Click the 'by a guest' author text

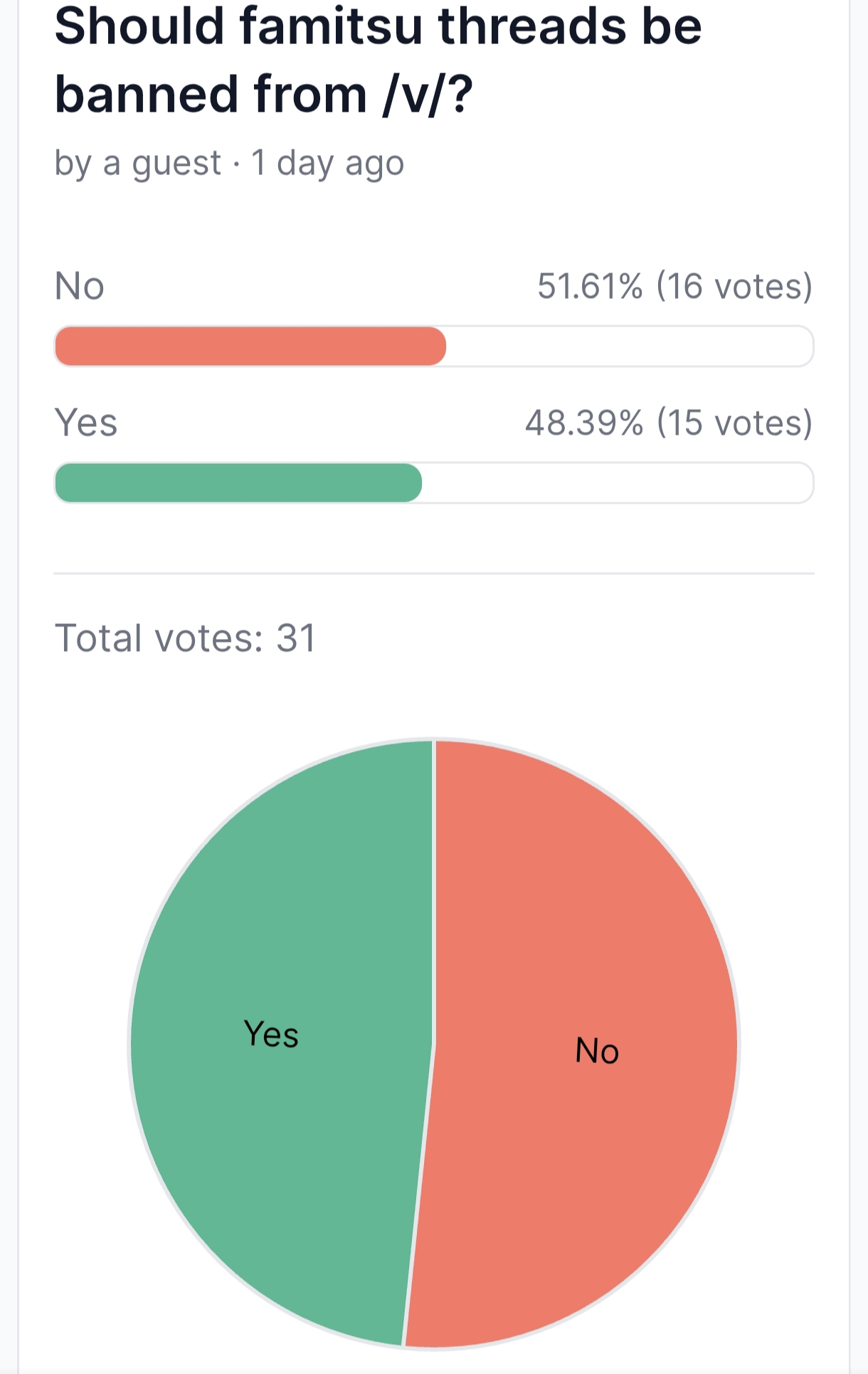pos(138,164)
